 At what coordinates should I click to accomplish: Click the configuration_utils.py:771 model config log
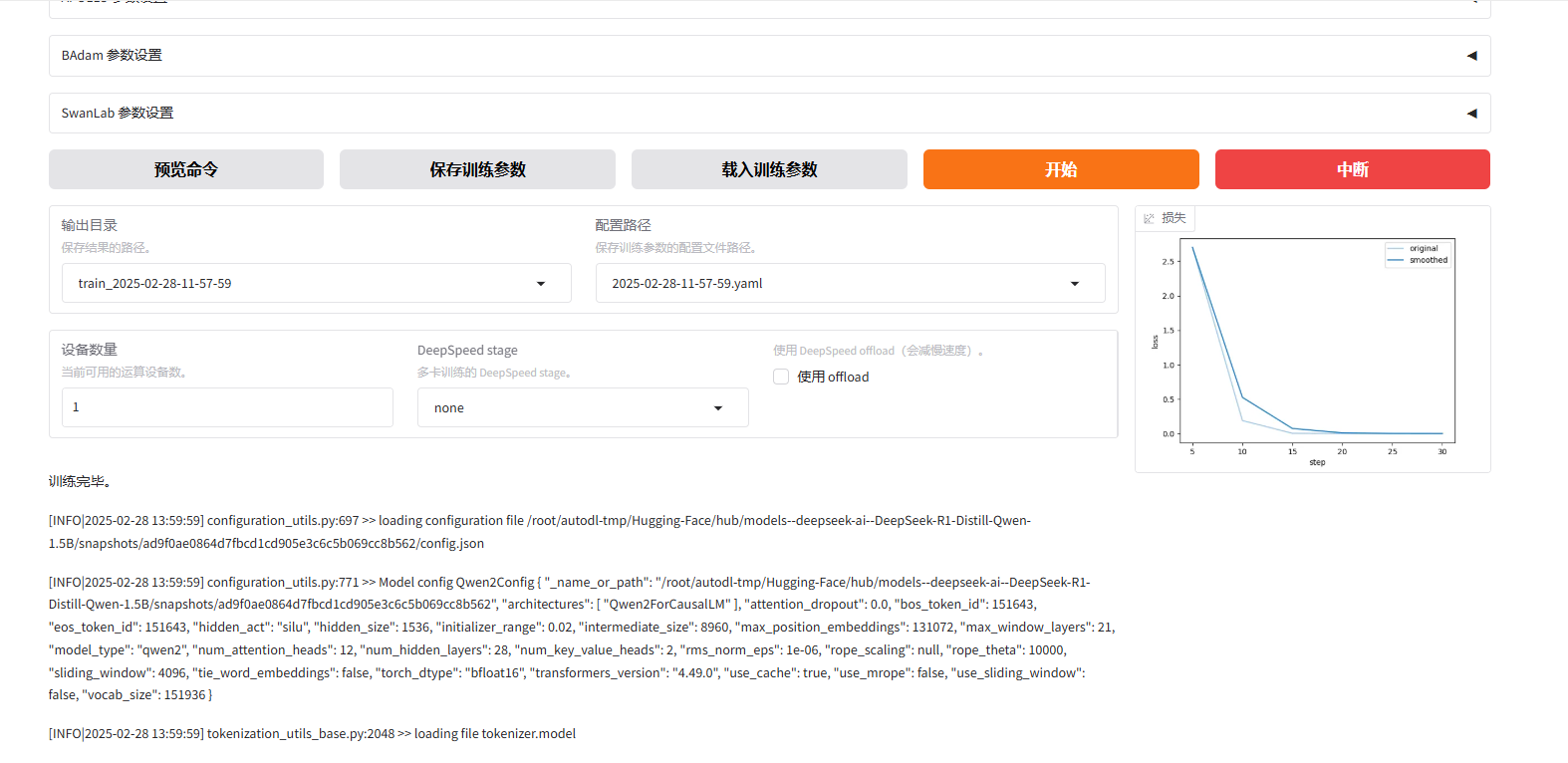[x=582, y=638]
